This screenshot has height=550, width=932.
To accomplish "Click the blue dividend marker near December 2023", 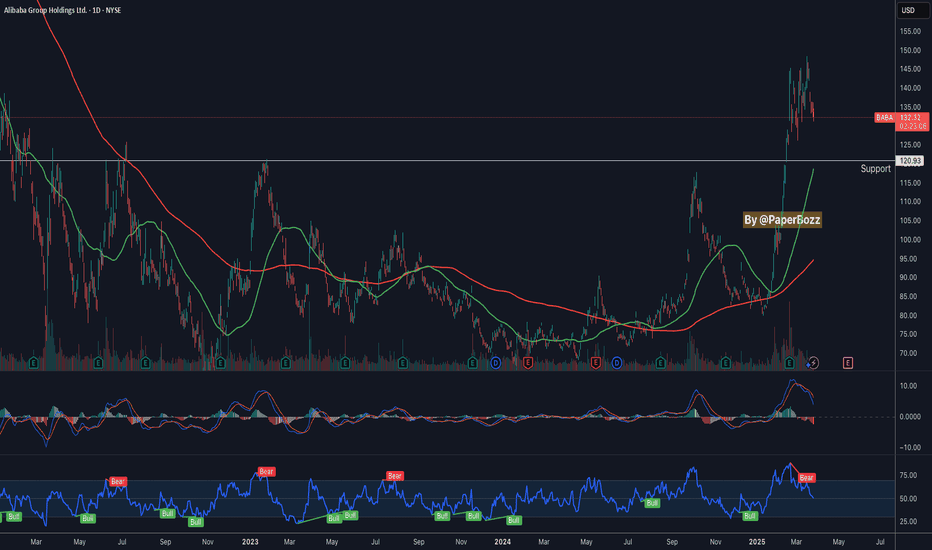I will (x=496, y=363).
